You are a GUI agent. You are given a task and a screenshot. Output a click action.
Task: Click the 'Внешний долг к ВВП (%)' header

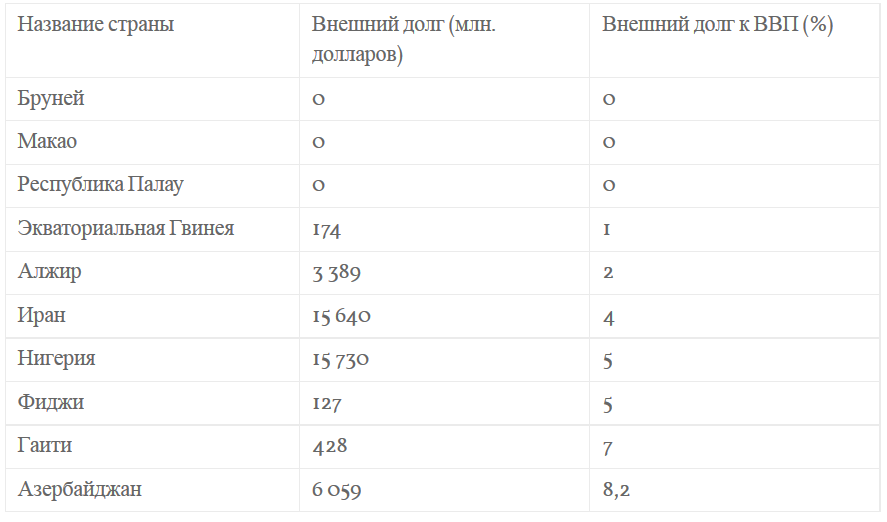pyautogui.click(x=717, y=24)
